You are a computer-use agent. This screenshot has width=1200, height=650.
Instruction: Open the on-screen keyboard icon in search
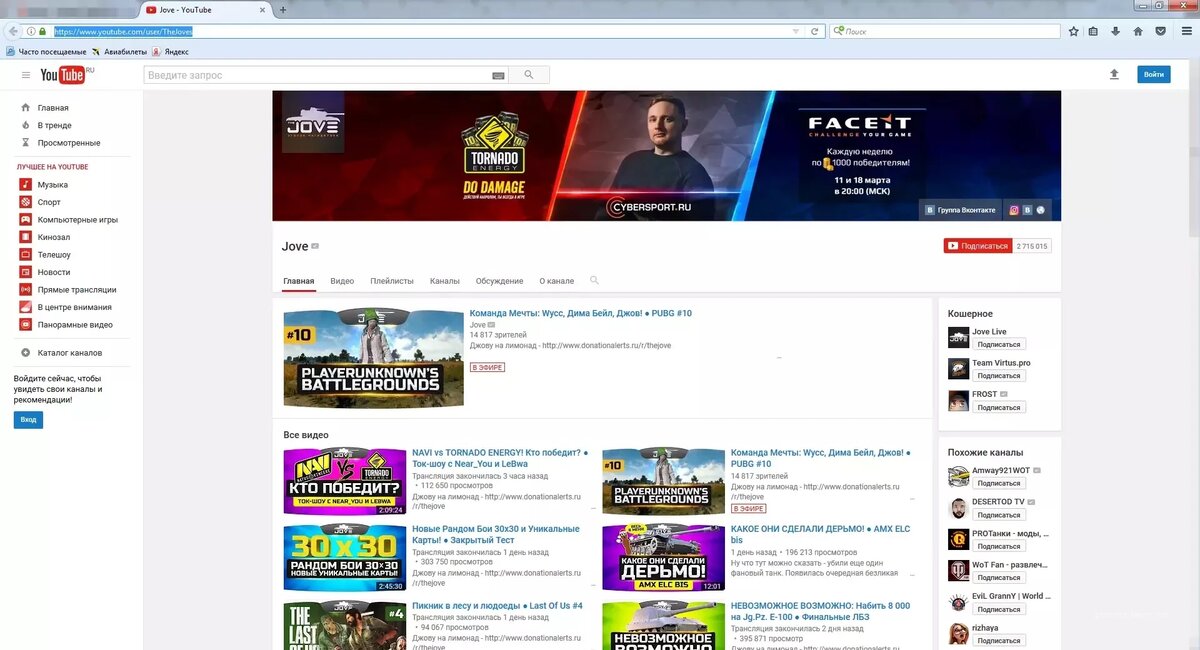pyautogui.click(x=498, y=75)
